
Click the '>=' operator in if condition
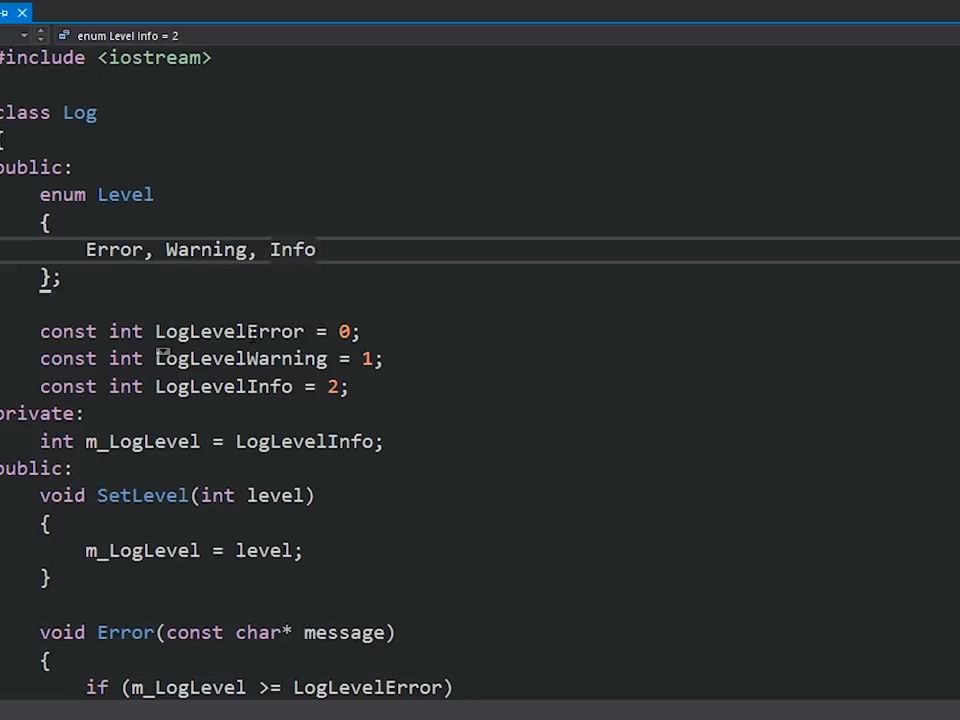[270, 688]
